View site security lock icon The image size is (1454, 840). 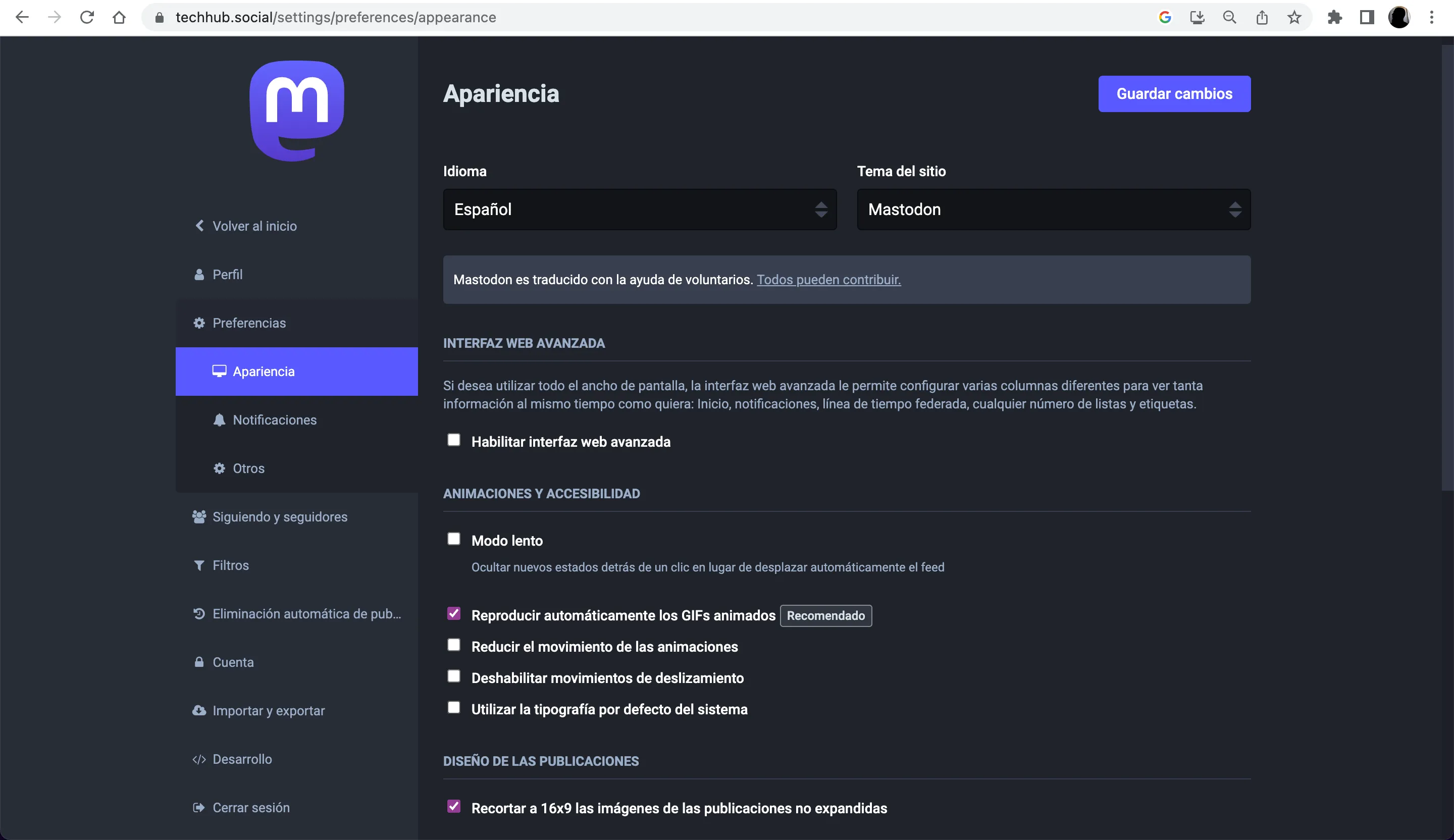(x=160, y=17)
